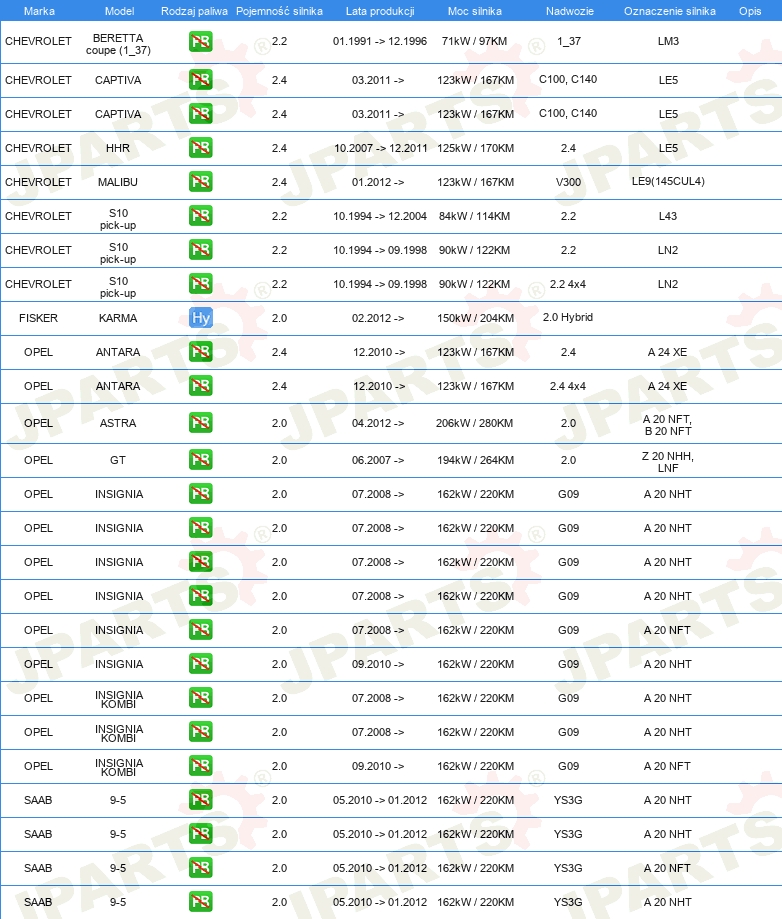Click the Marka column header
Screen dimensions: 782x919
coord(39,11)
